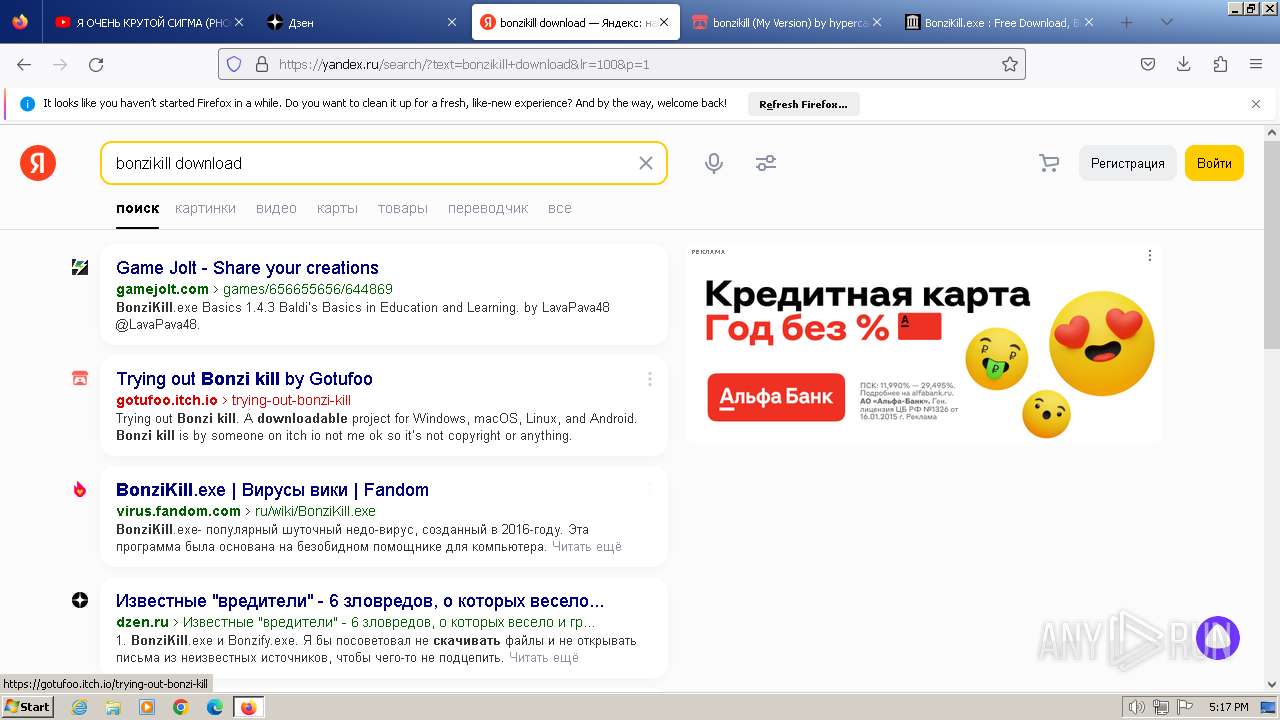Select the переводчик search category
The image size is (1280, 720).
[488, 208]
